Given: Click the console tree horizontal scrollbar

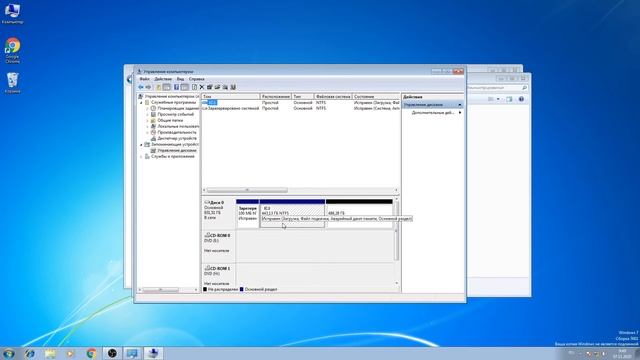Looking at the screenshot, I should [x=168, y=290].
